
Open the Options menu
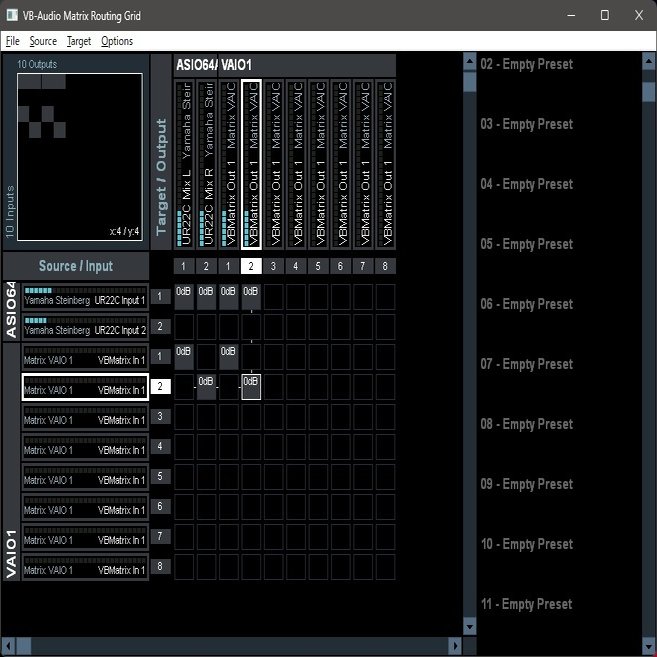click(x=117, y=41)
